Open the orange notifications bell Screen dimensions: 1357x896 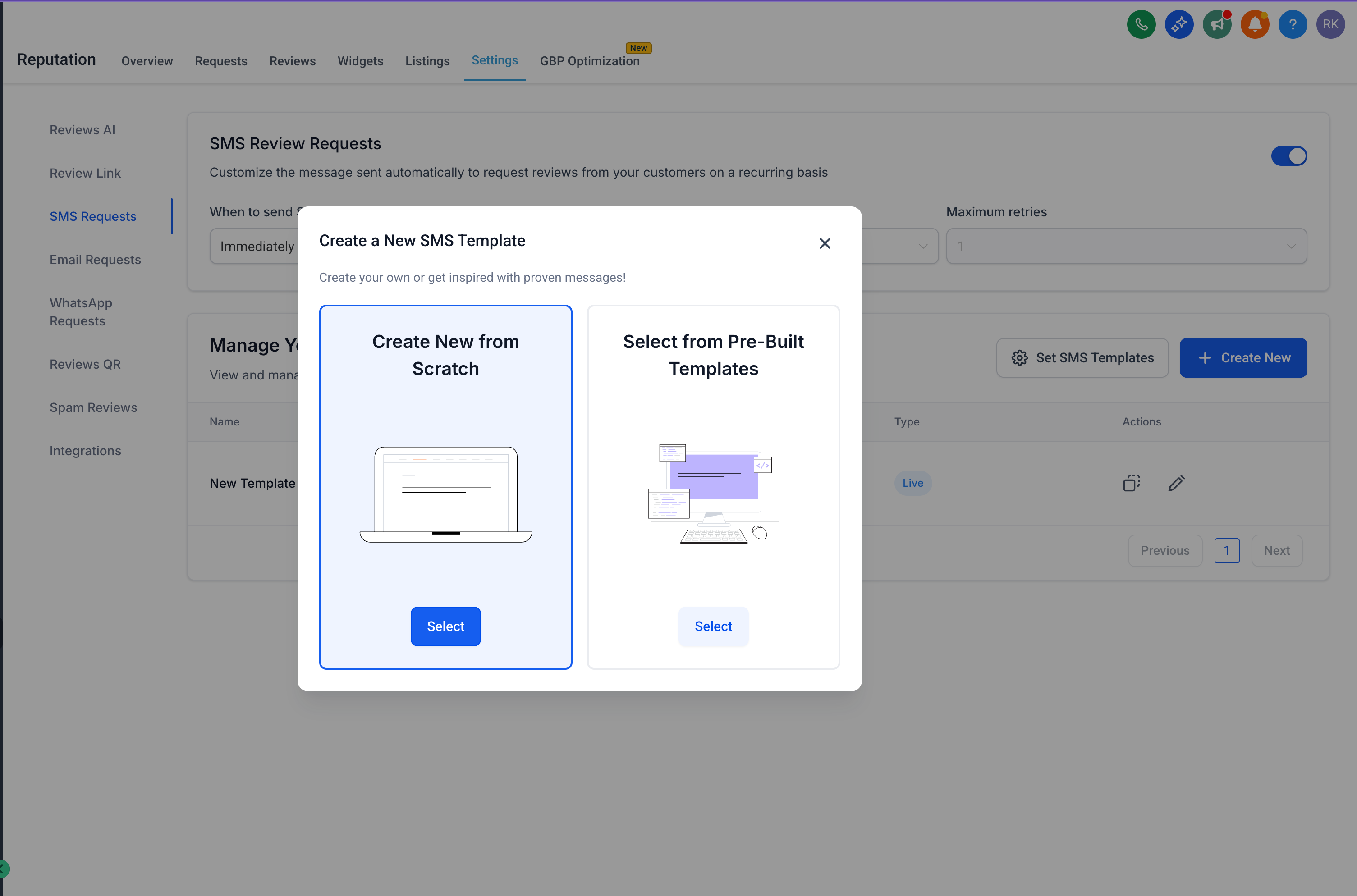pos(1255,25)
